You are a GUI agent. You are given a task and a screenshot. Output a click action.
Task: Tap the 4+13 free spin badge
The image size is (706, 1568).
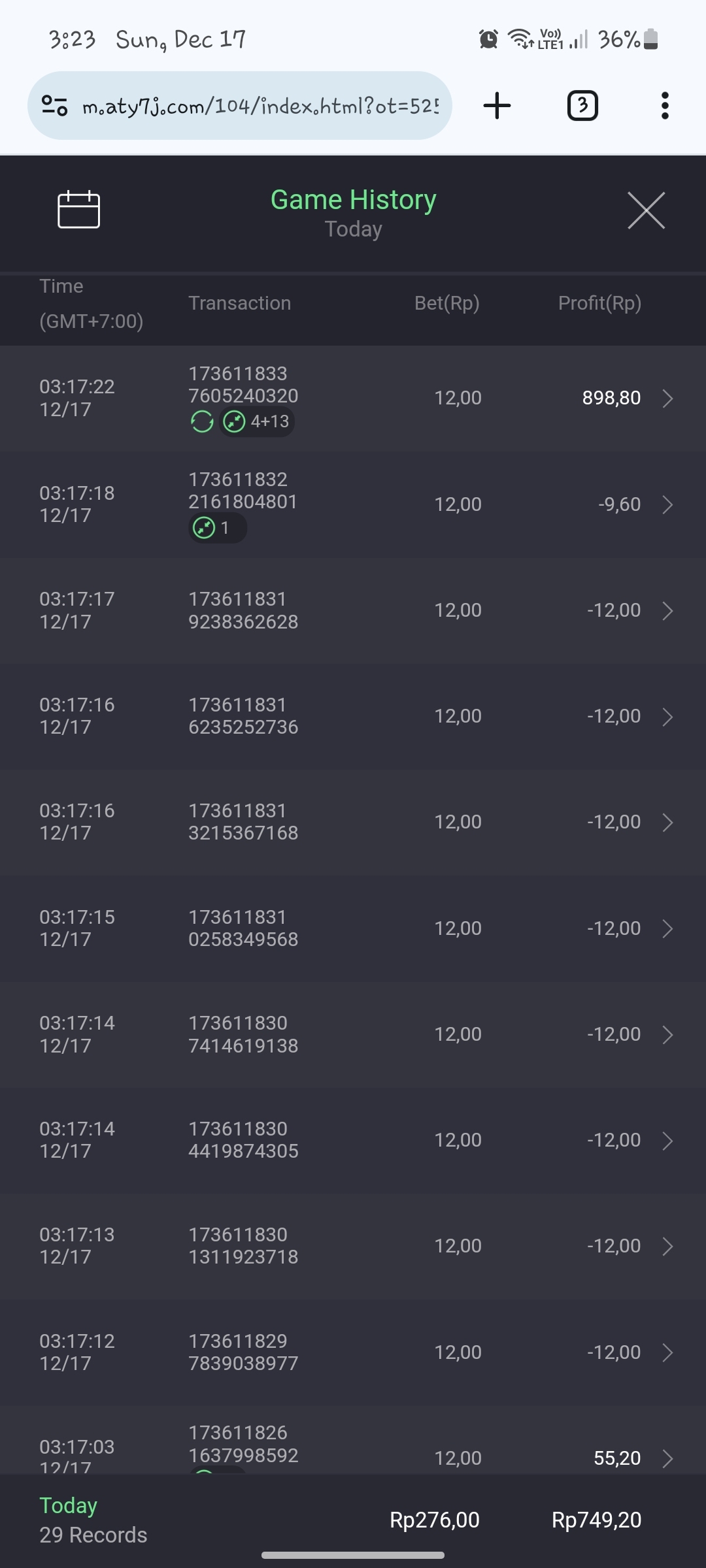tap(257, 422)
